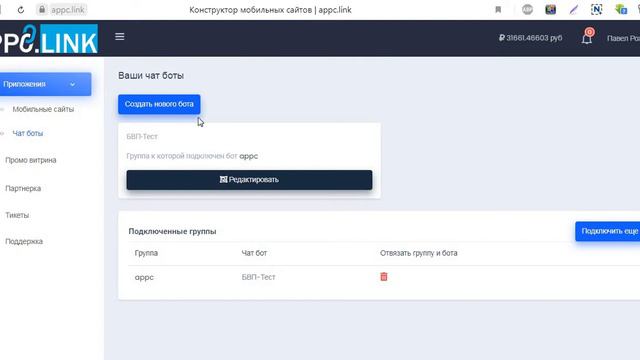Open the green shield extension icon

pyautogui.click(x=621, y=9)
